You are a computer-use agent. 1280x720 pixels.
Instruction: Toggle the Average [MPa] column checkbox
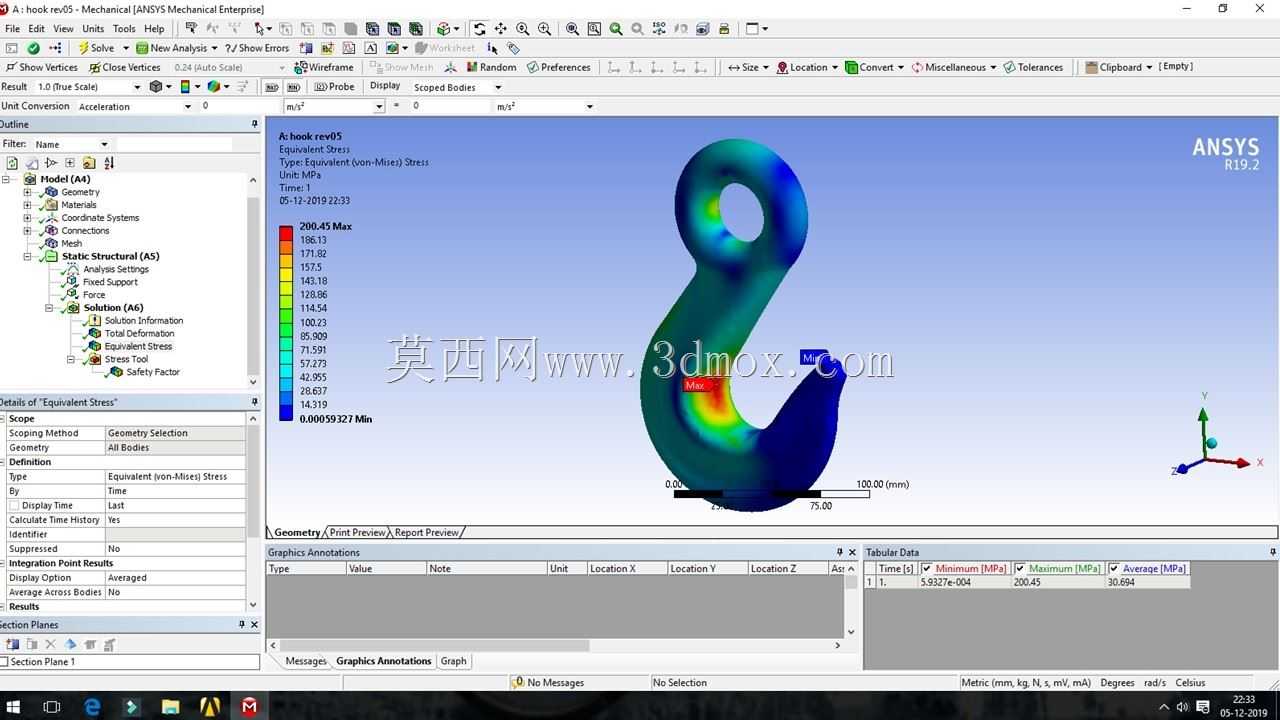click(1114, 568)
